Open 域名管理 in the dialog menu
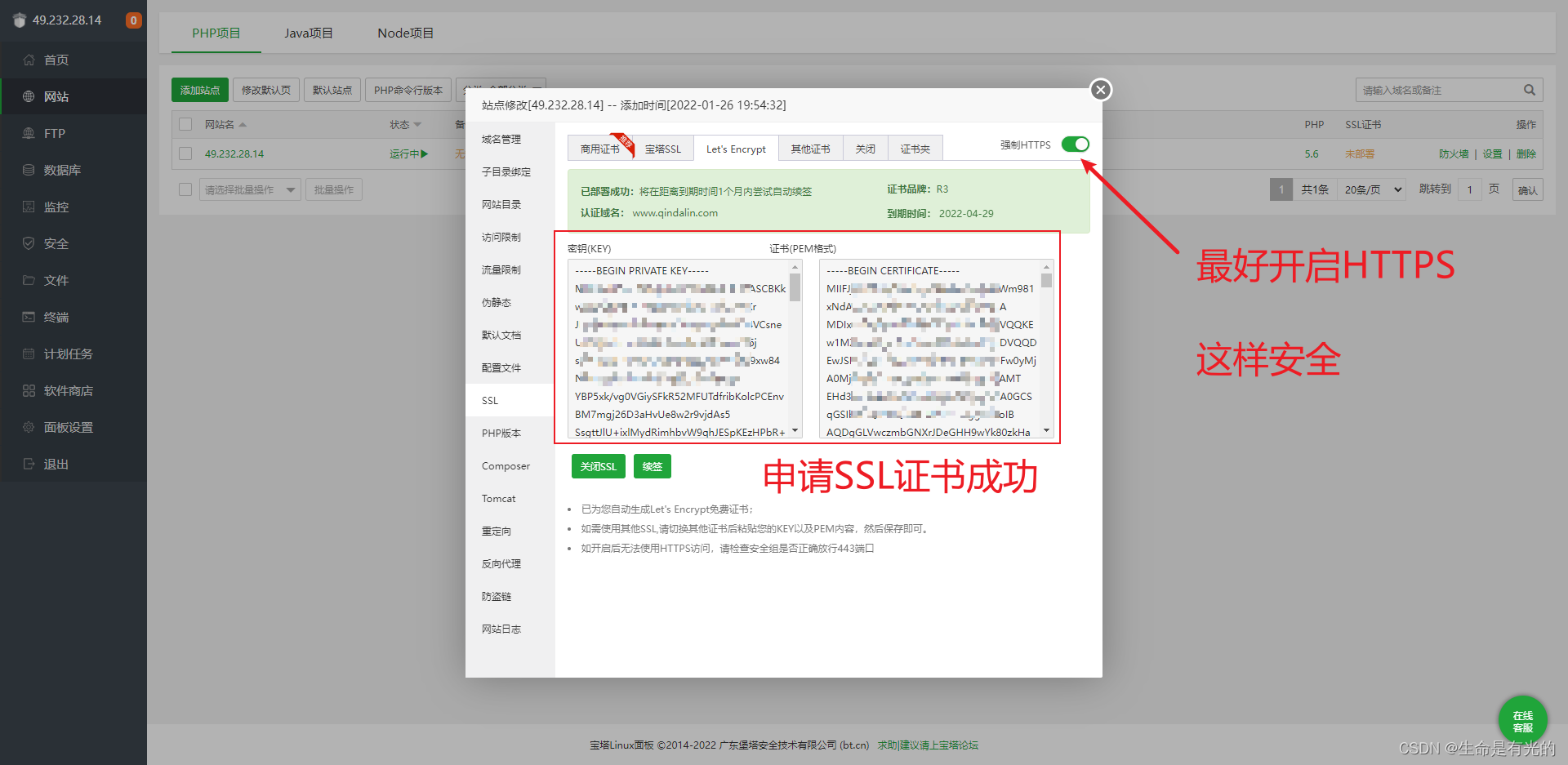The width and height of the screenshot is (1568, 765). point(510,139)
